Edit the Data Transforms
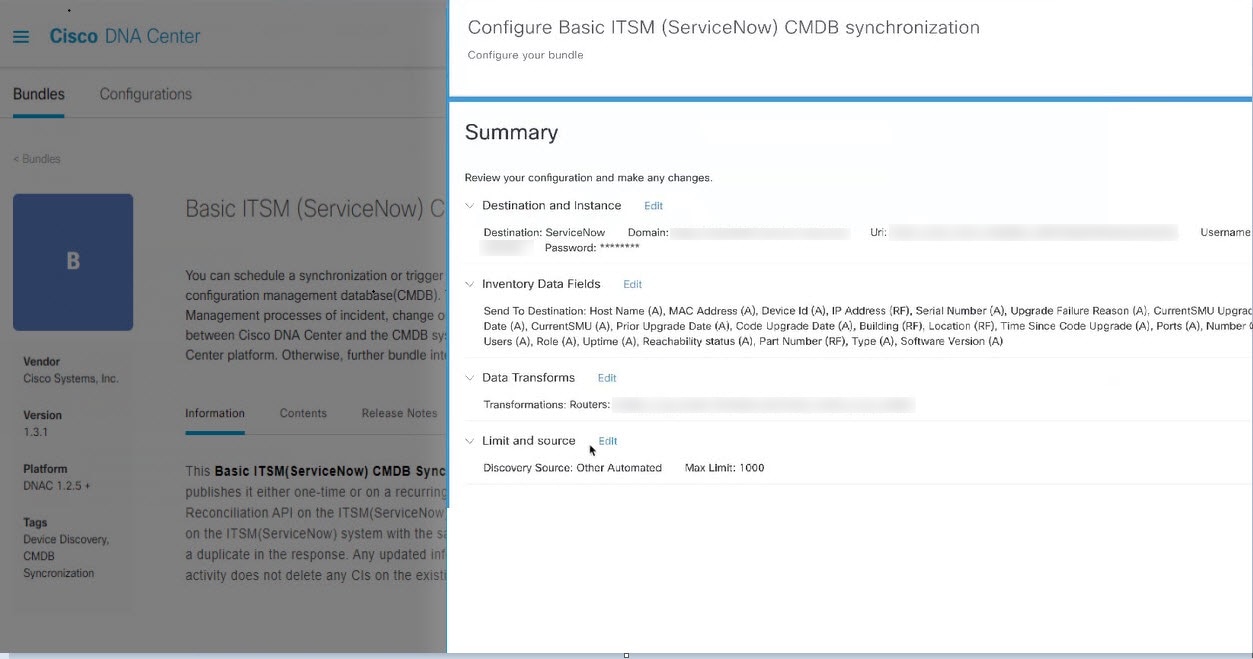This screenshot has width=1253, height=659. tap(607, 378)
